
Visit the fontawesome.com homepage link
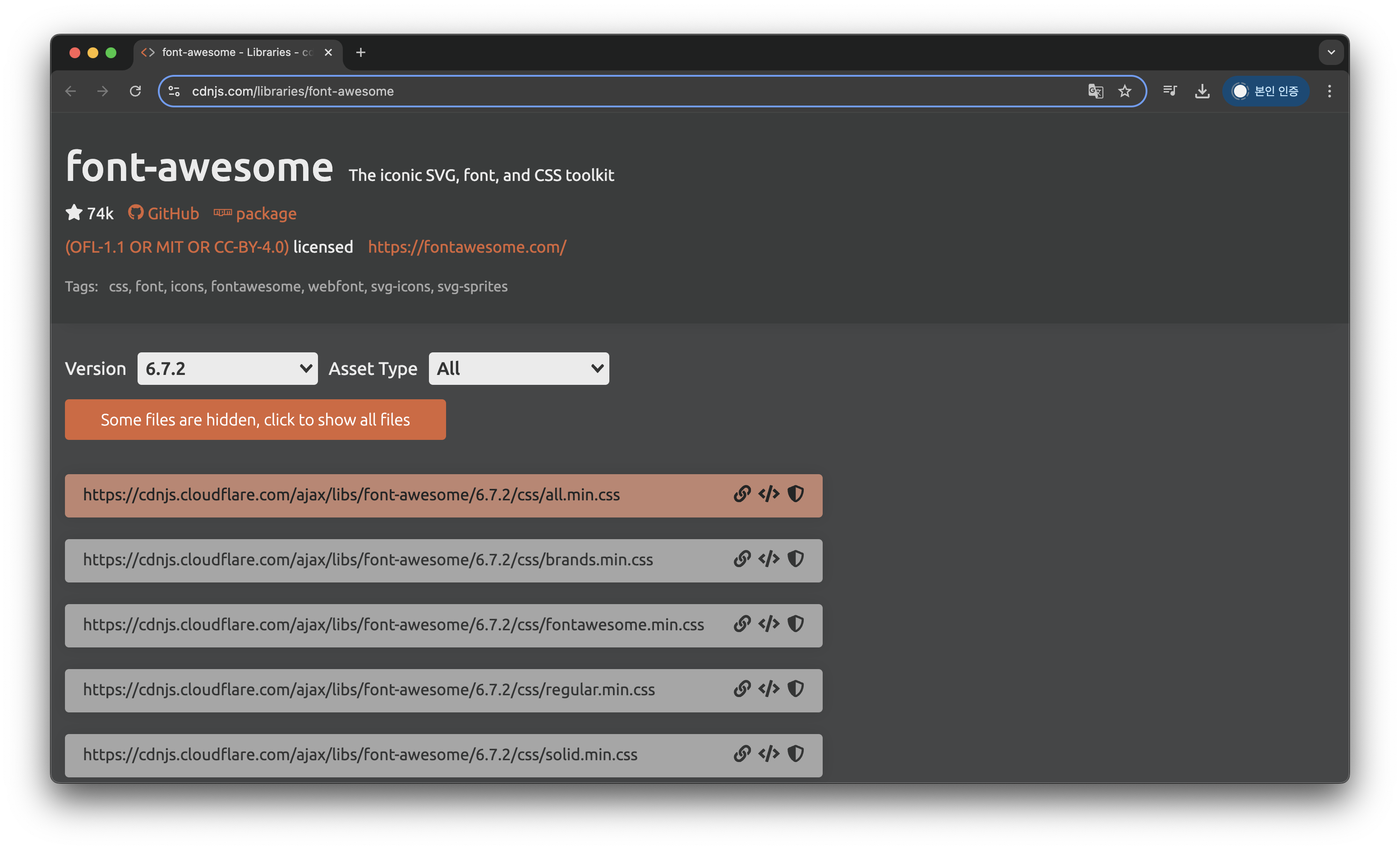(x=467, y=247)
